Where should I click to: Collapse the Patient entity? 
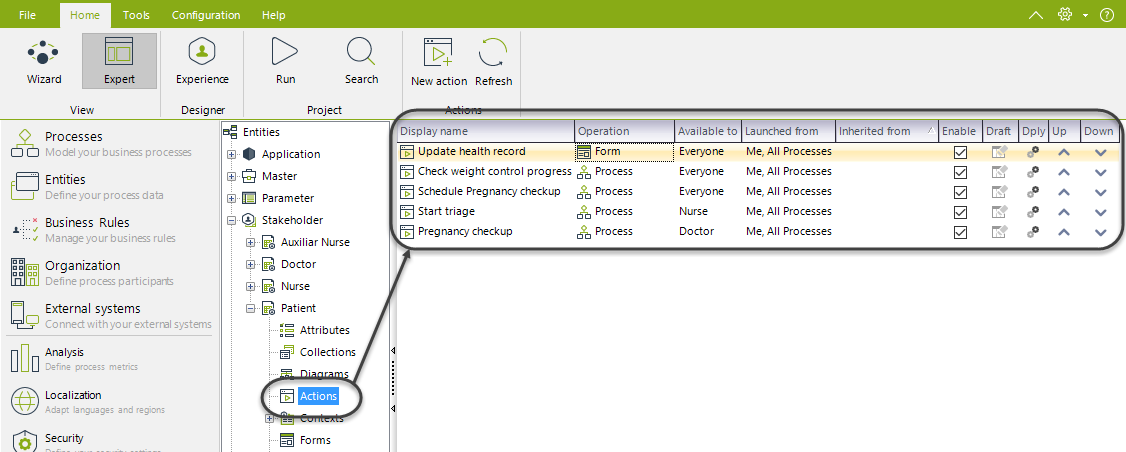point(251,308)
